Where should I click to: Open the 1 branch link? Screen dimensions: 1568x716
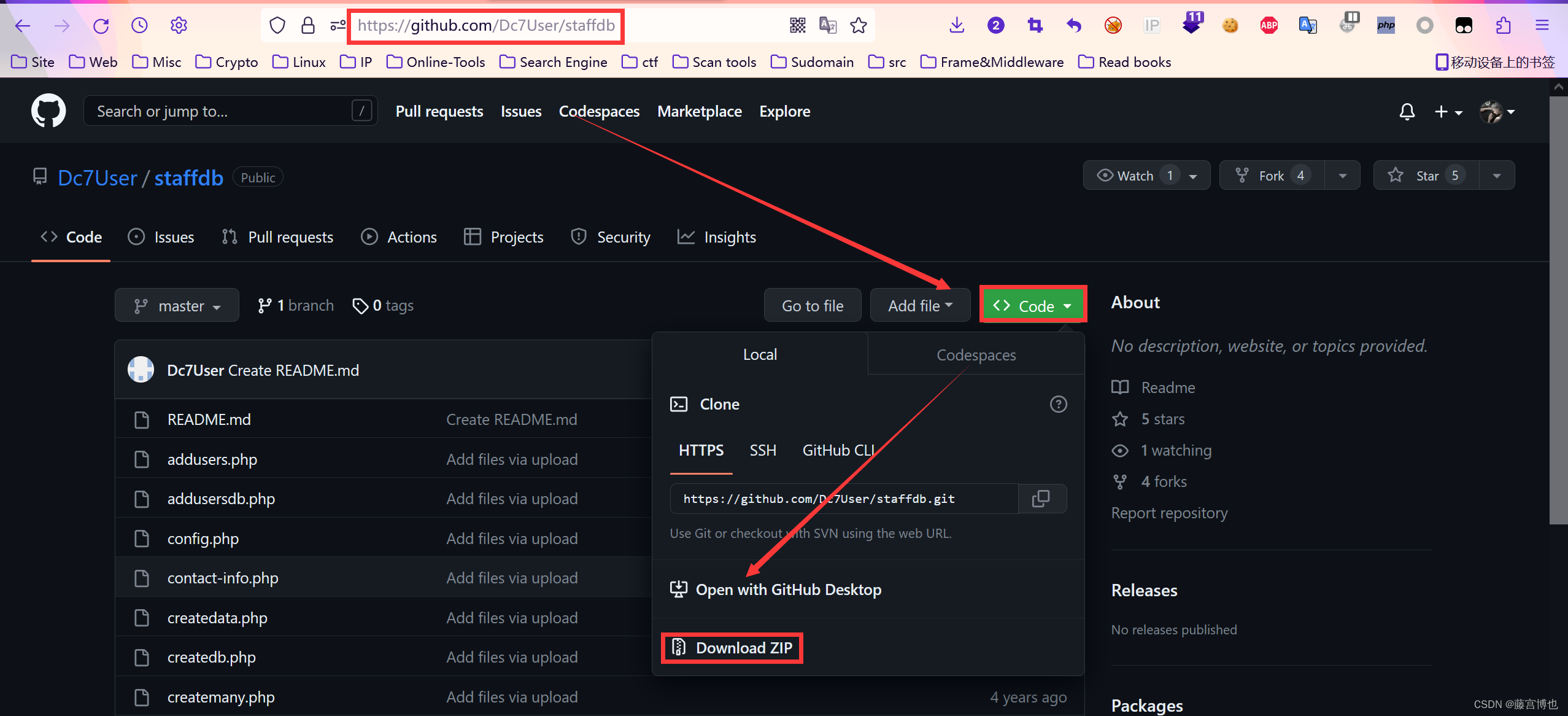(296, 305)
